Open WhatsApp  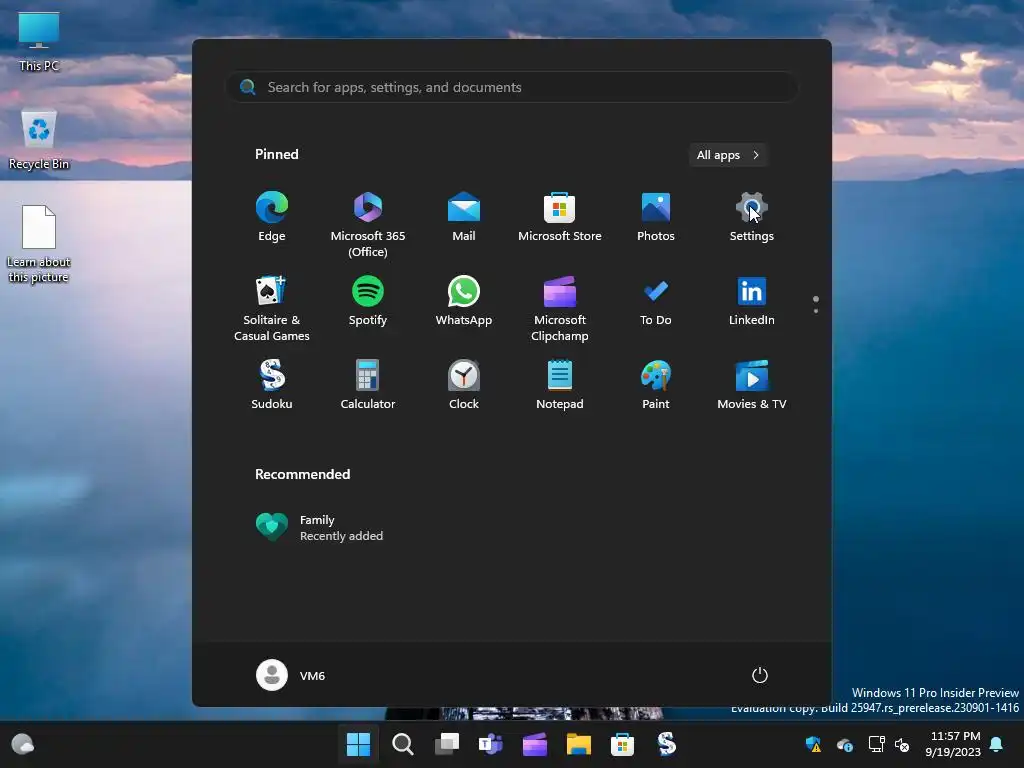click(464, 301)
